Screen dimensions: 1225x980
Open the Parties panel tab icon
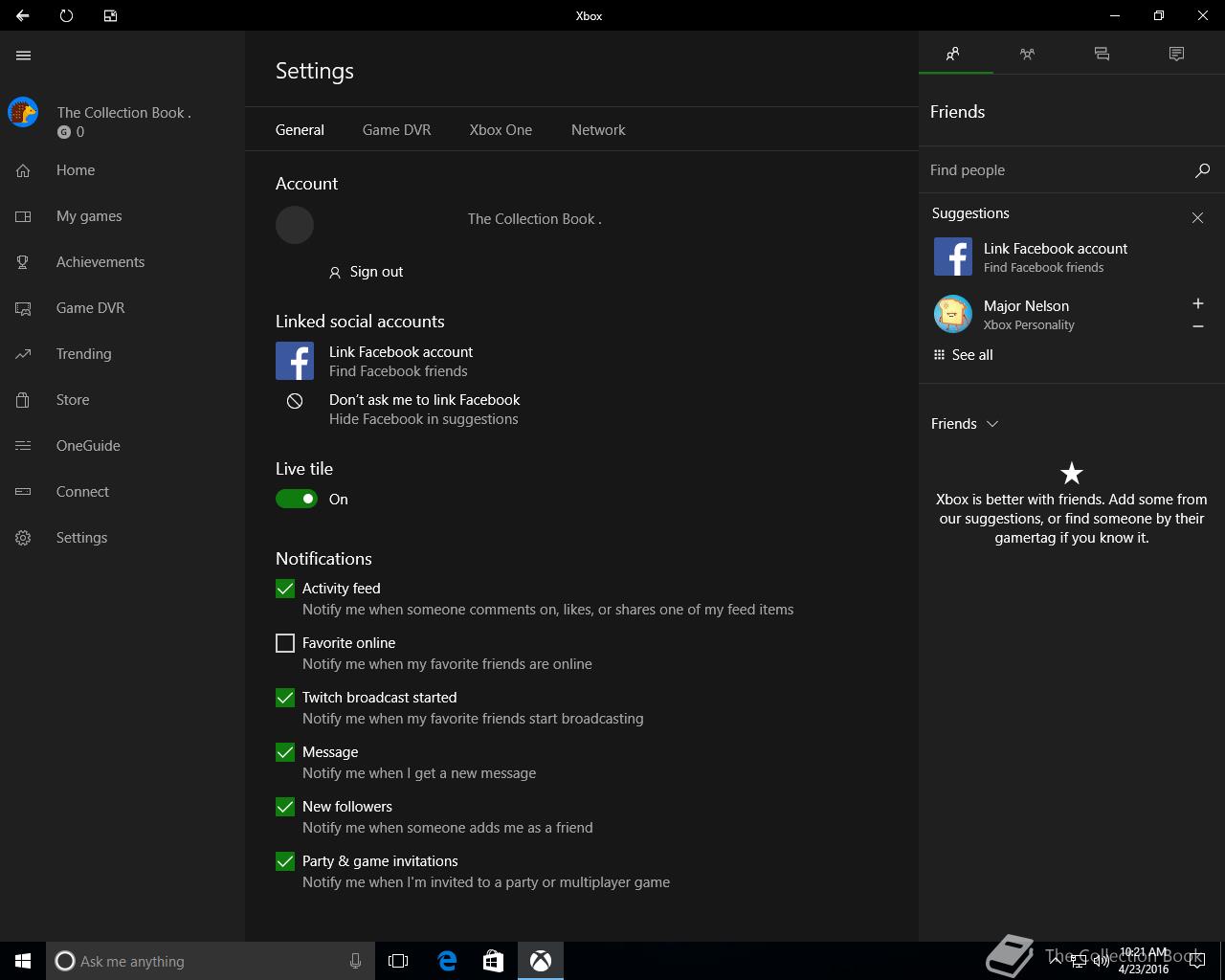1027,54
